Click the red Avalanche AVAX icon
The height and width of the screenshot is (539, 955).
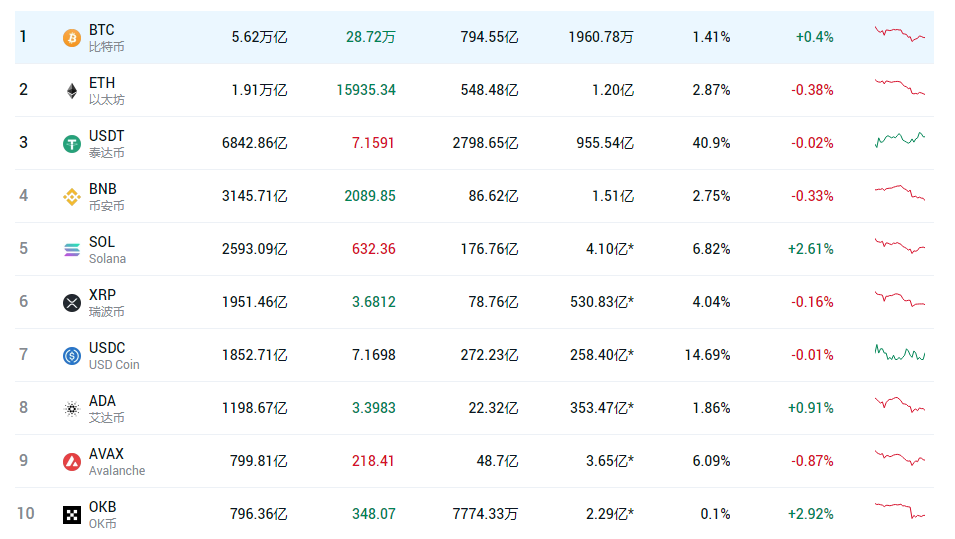[x=72, y=462]
